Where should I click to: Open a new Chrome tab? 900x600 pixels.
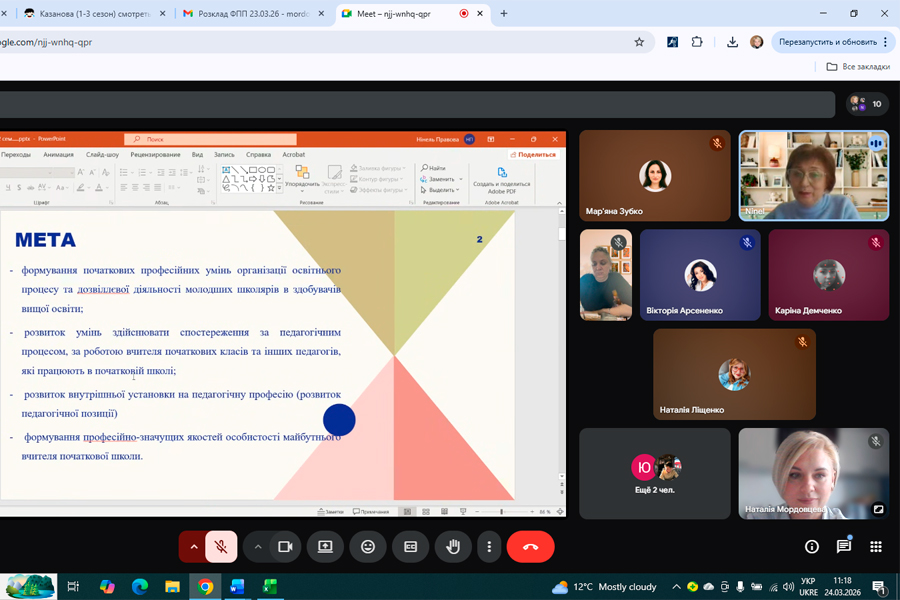click(503, 13)
